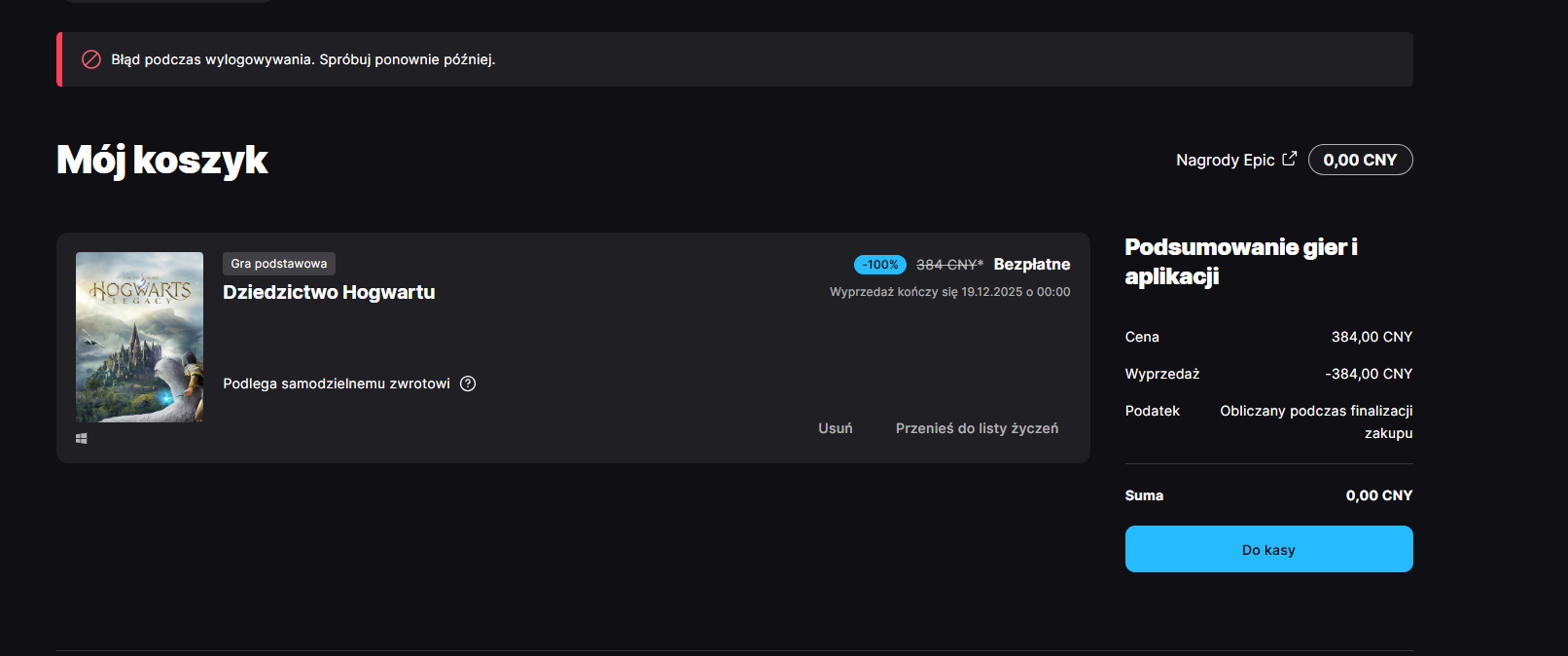
Task: Remove the game with Usuń
Action: point(836,428)
